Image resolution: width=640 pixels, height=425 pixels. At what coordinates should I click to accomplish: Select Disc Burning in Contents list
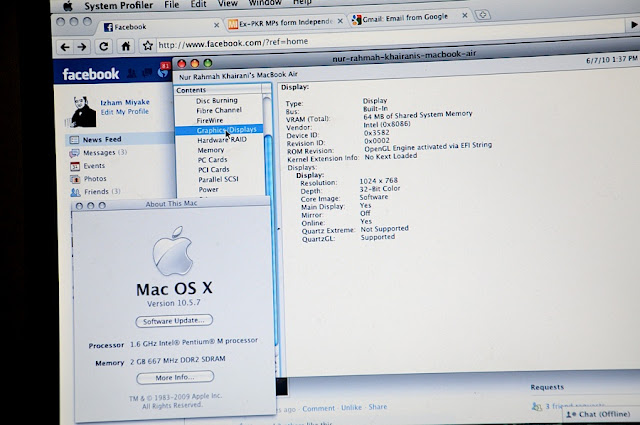(x=216, y=100)
